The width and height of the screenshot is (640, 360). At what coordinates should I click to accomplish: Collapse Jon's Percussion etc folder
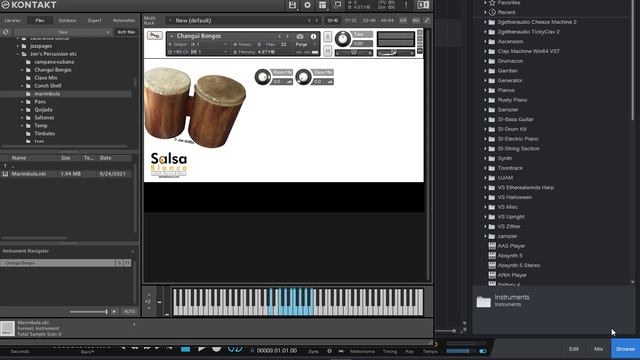click(18, 54)
